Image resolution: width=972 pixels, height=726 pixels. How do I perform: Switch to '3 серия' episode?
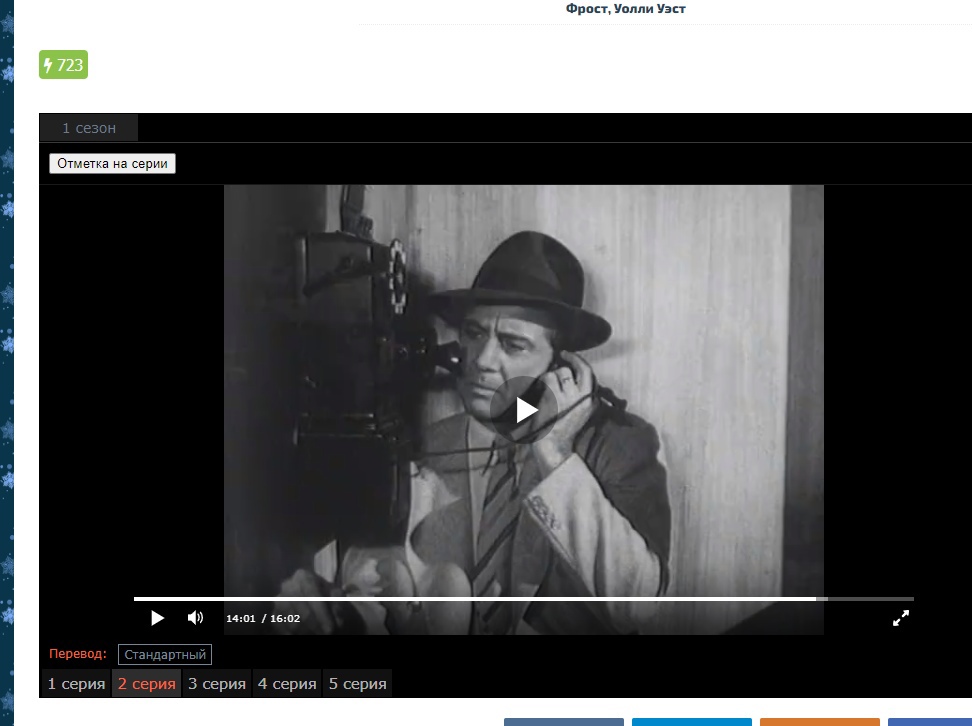coord(217,683)
